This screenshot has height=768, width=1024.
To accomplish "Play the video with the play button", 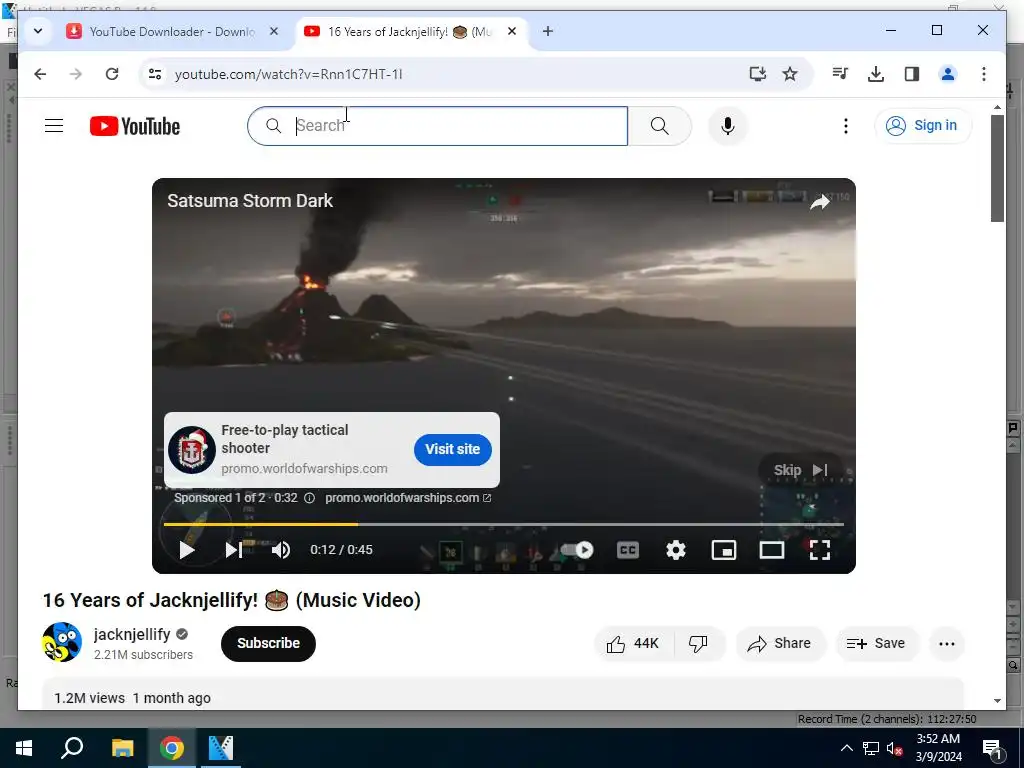I will (187, 550).
